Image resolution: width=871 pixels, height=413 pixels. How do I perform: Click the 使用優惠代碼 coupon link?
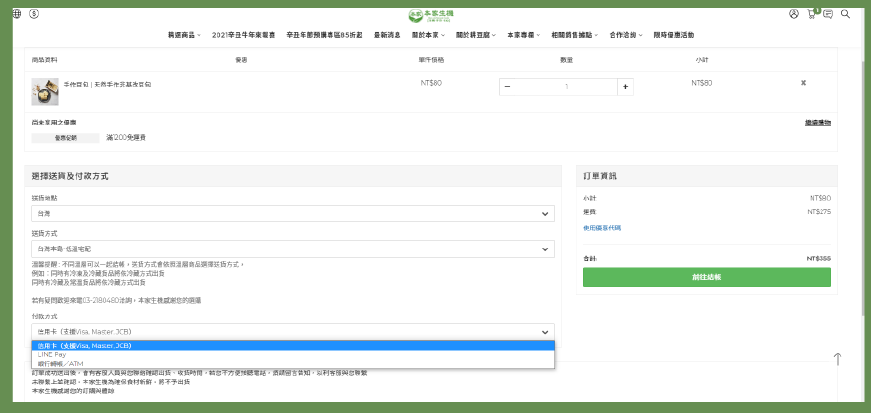coord(602,227)
